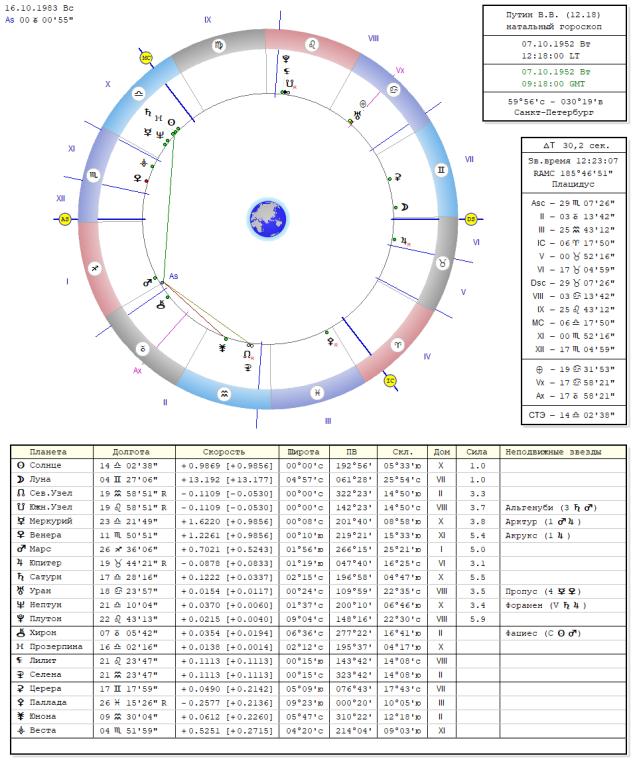Select the yellow AS ascendant marker
This screenshot has height=768, width=633.
pyautogui.click(x=66, y=218)
